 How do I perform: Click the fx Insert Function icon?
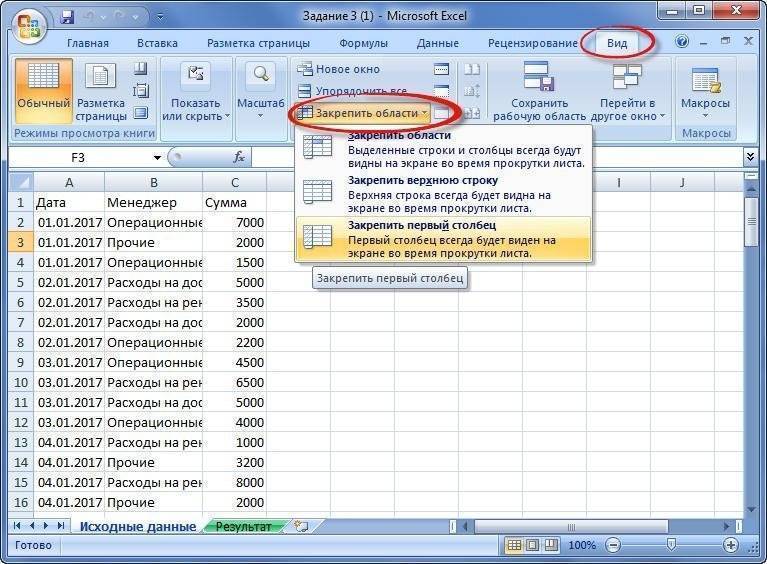239,157
